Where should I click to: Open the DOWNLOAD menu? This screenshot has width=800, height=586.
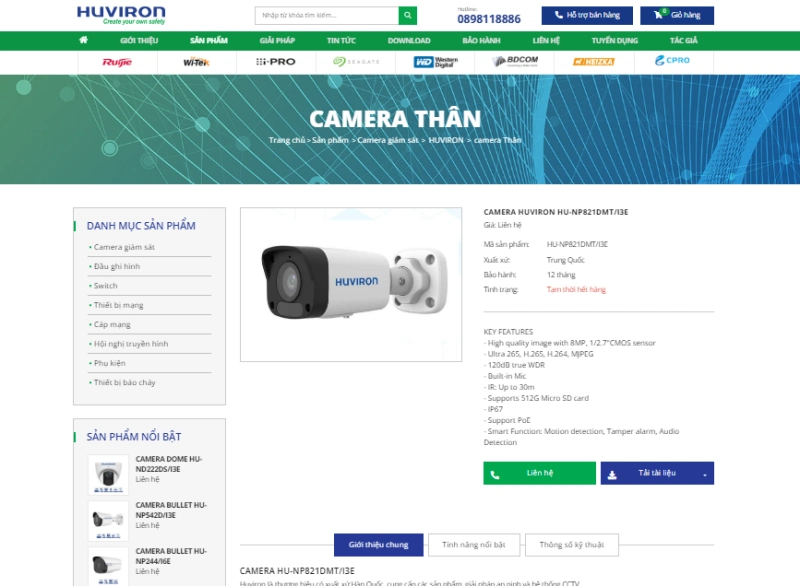409,41
